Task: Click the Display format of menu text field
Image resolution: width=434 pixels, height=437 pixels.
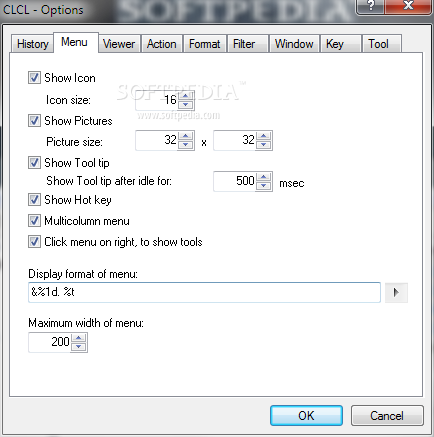Action: point(204,292)
